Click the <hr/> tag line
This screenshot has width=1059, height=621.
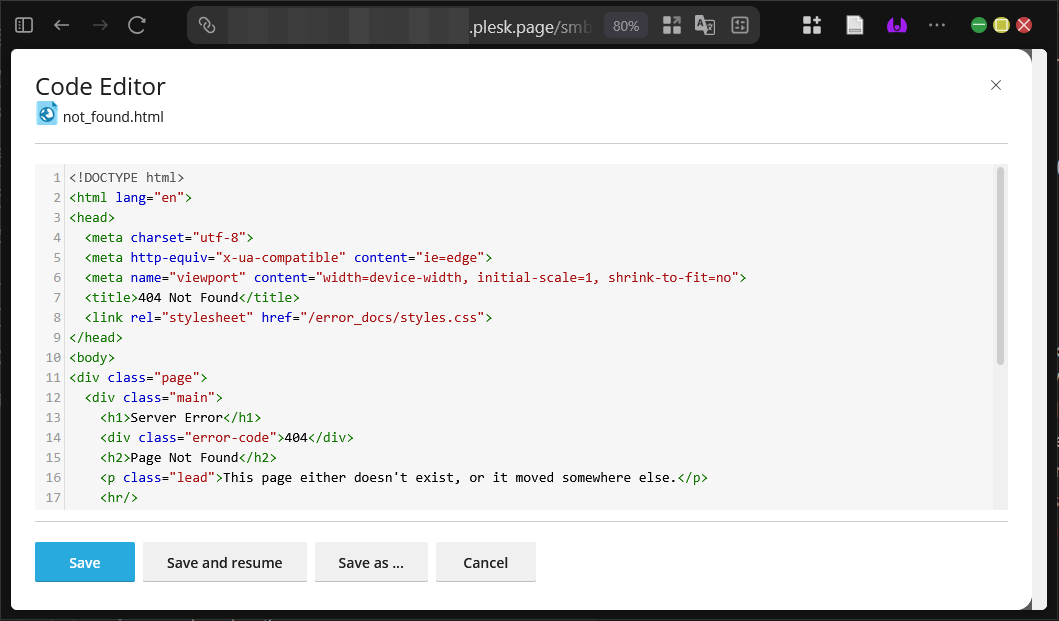point(119,498)
